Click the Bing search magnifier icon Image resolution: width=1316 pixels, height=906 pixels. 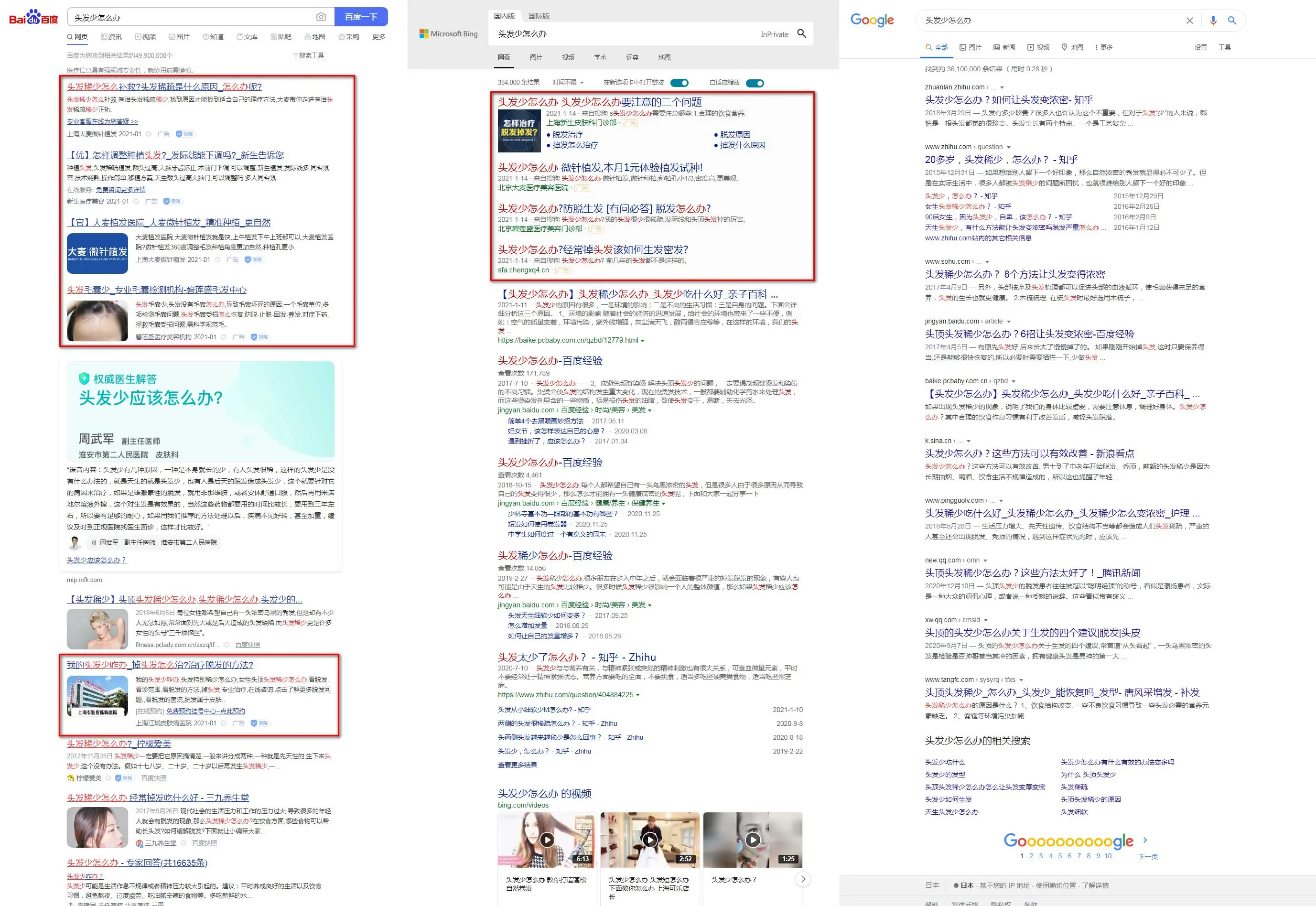point(801,33)
